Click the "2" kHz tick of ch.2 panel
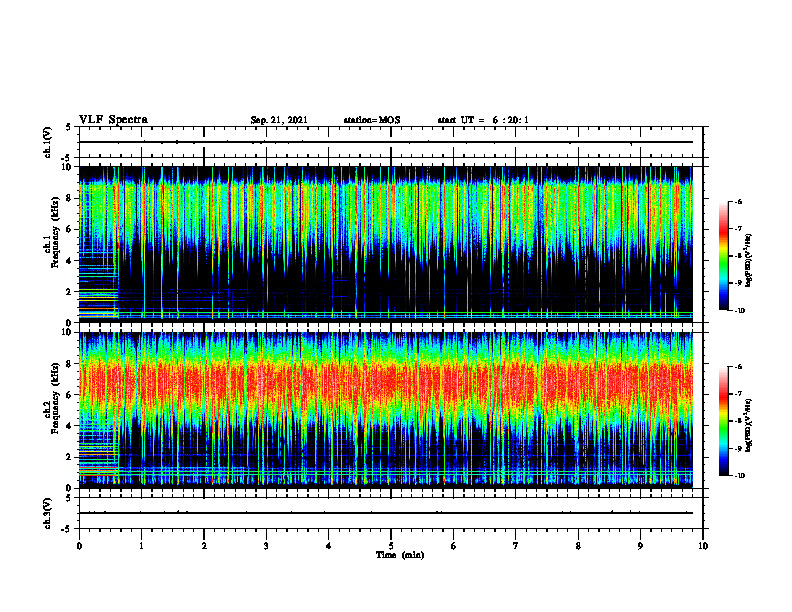 [70, 457]
